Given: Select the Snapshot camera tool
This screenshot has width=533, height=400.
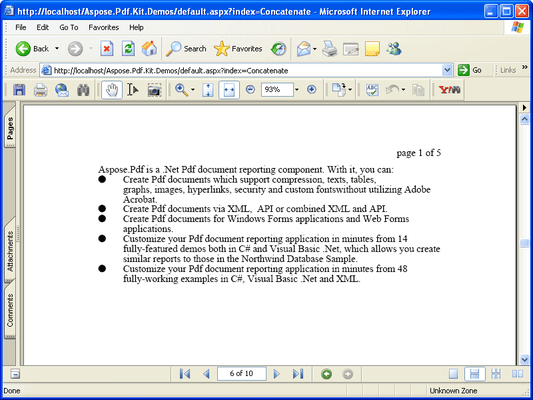Looking at the screenshot, I should pyautogui.click(x=154, y=90).
